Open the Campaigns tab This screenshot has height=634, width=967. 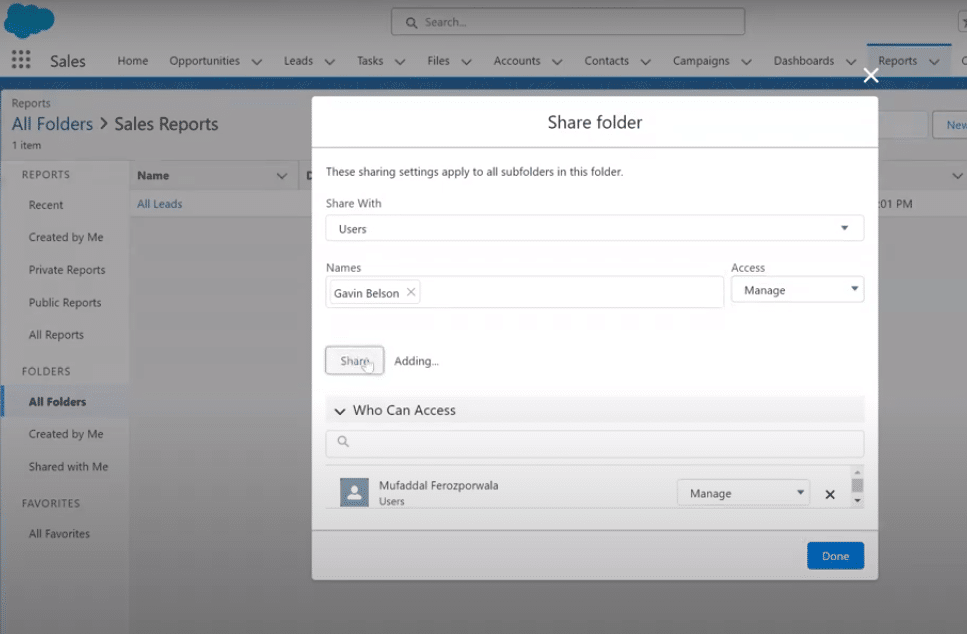tap(701, 60)
